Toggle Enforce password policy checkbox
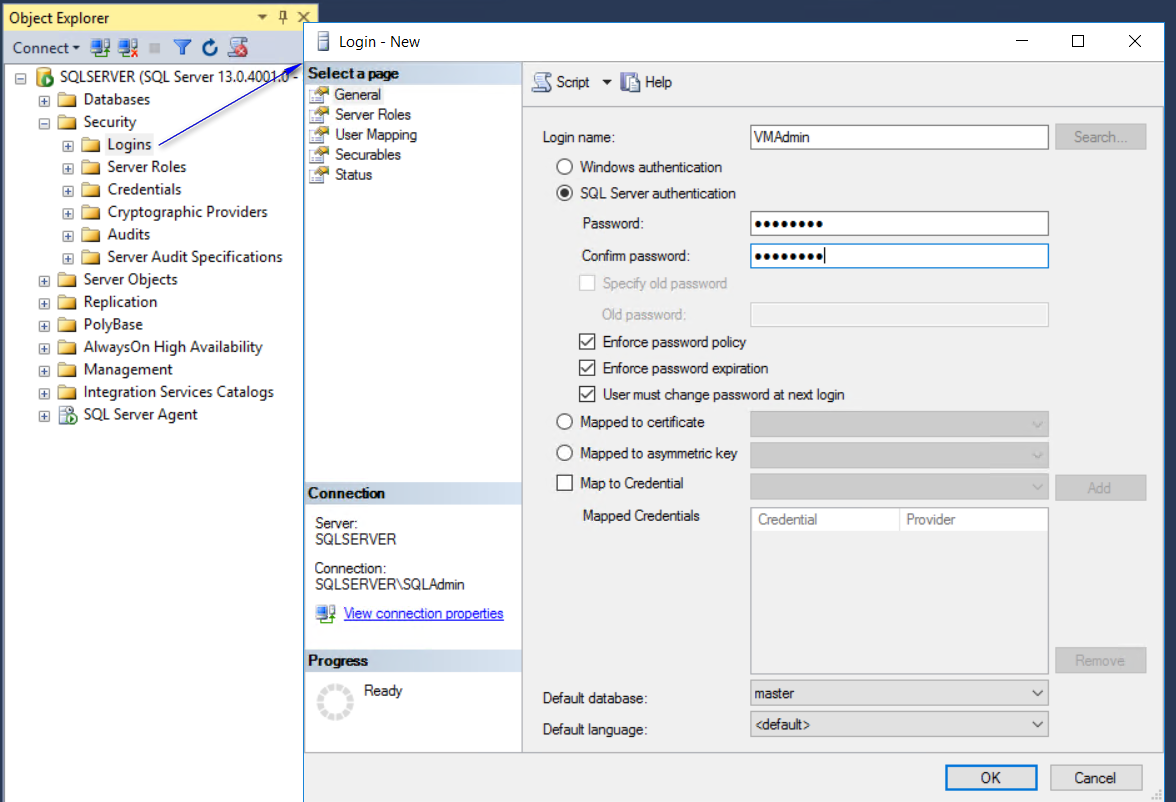 tap(587, 342)
